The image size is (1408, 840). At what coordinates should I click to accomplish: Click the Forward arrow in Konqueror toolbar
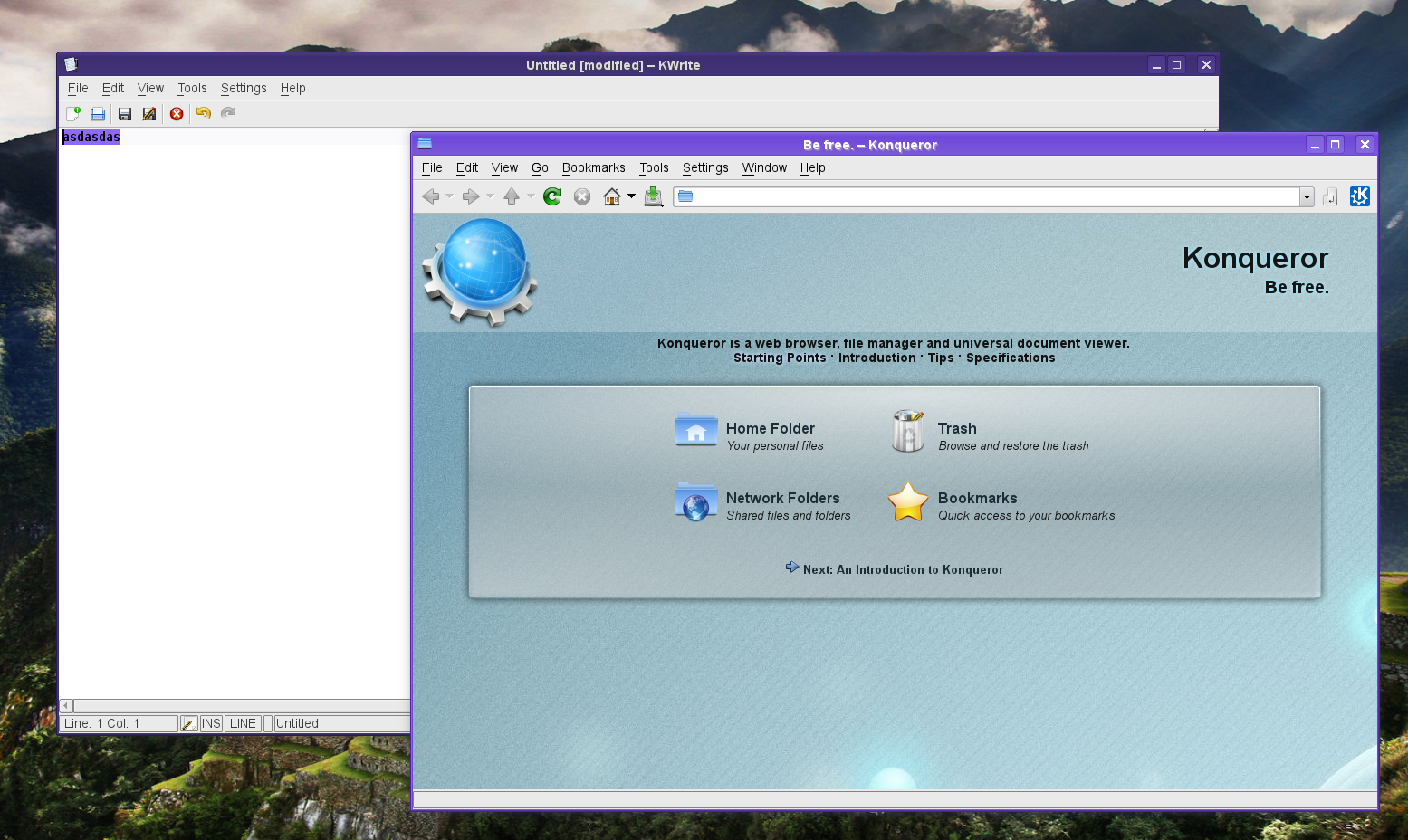(x=471, y=196)
